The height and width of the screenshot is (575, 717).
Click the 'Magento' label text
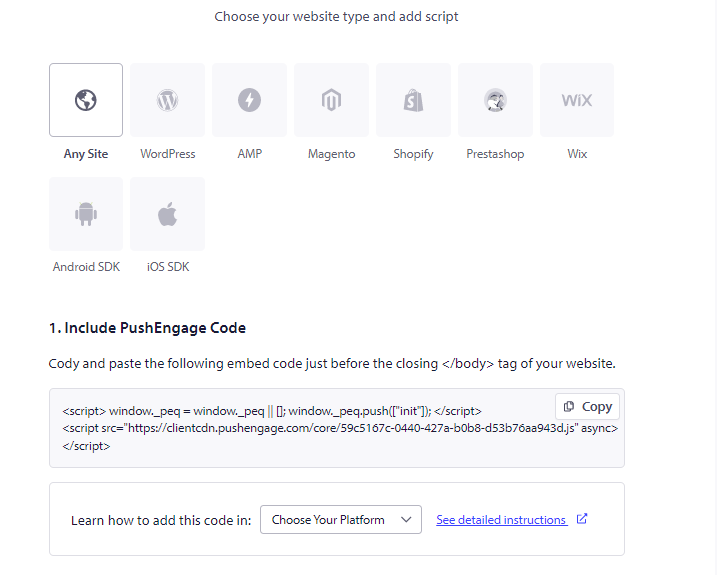332,154
